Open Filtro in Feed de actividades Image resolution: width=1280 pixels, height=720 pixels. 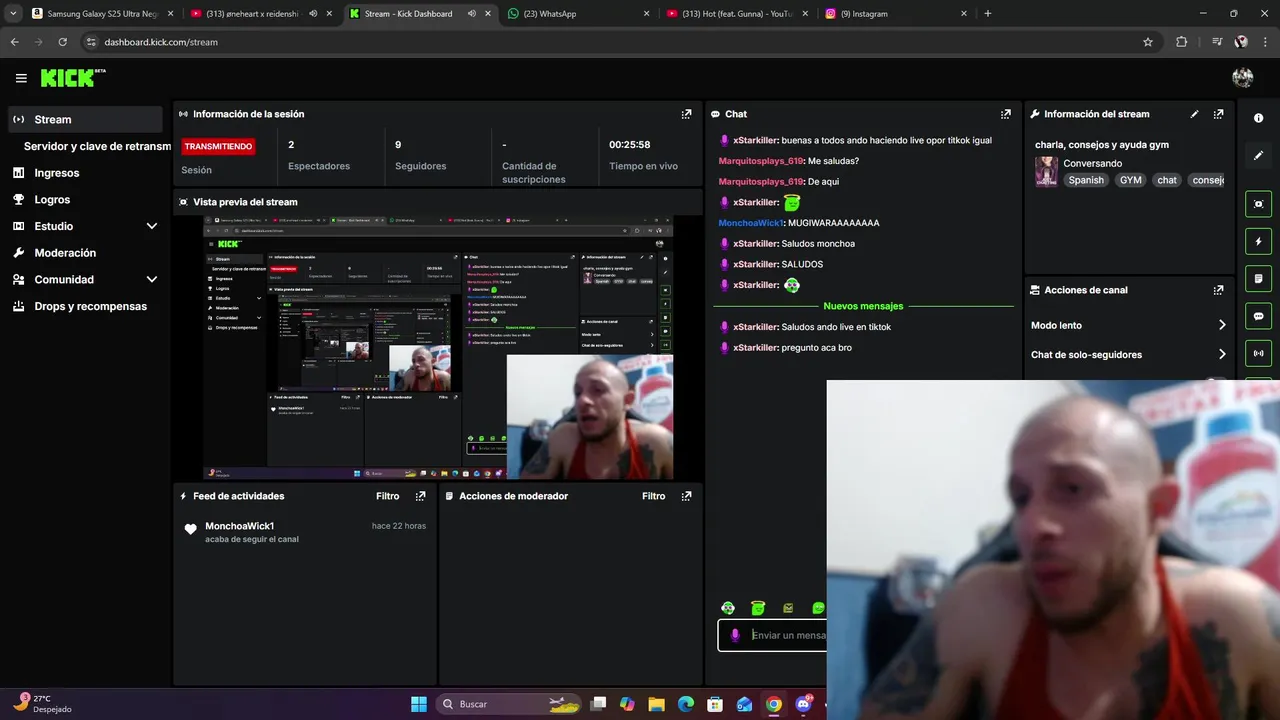click(388, 496)
